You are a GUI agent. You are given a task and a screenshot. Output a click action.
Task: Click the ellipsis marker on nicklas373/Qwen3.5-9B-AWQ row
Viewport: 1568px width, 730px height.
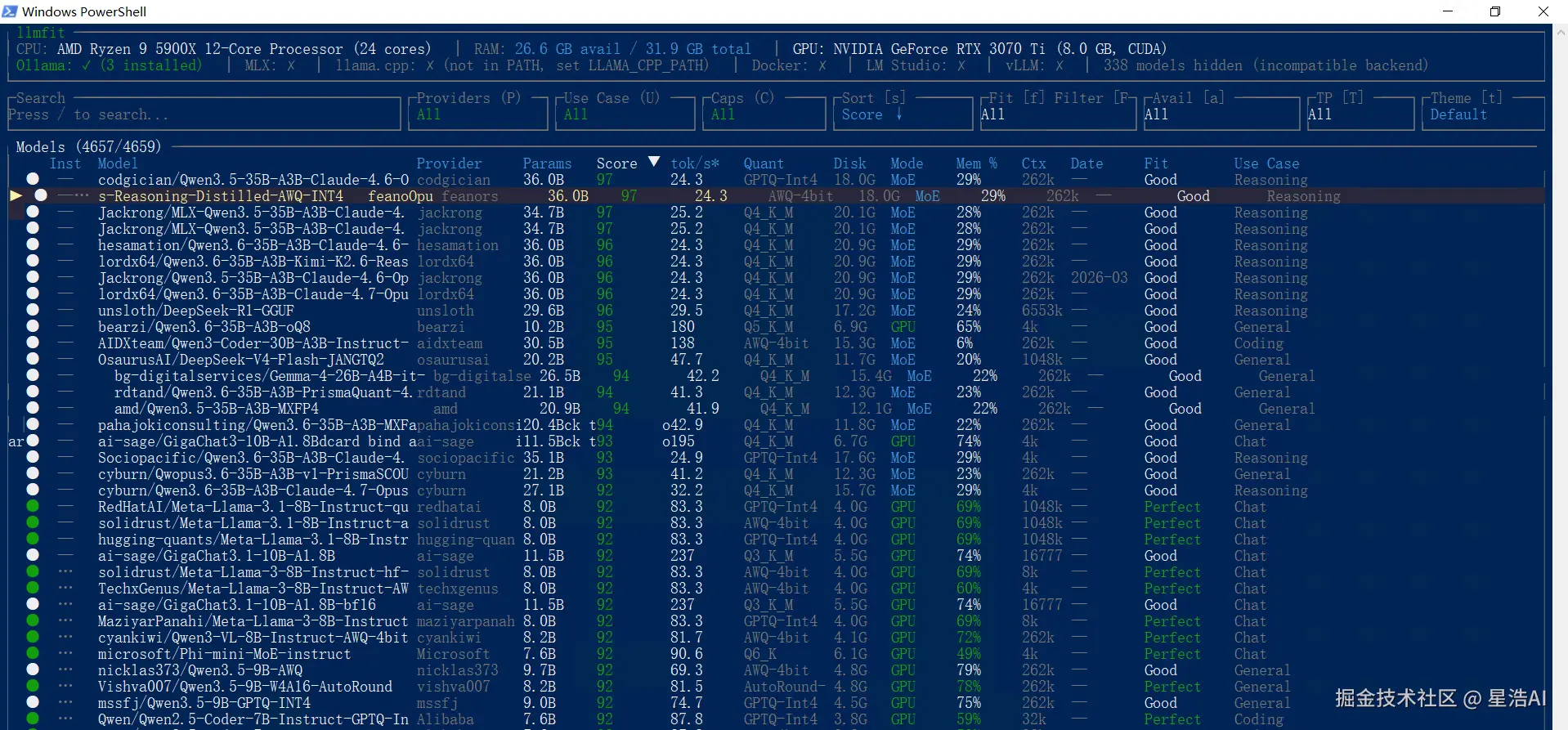pyautogui.click(x=65, y=670)
